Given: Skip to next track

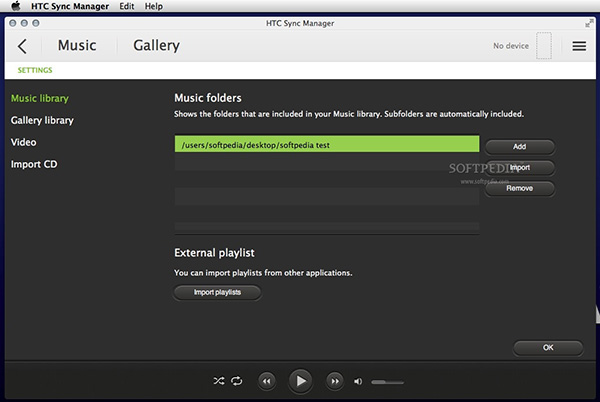Looking at the screenshot, I should [x=335, y=381].
